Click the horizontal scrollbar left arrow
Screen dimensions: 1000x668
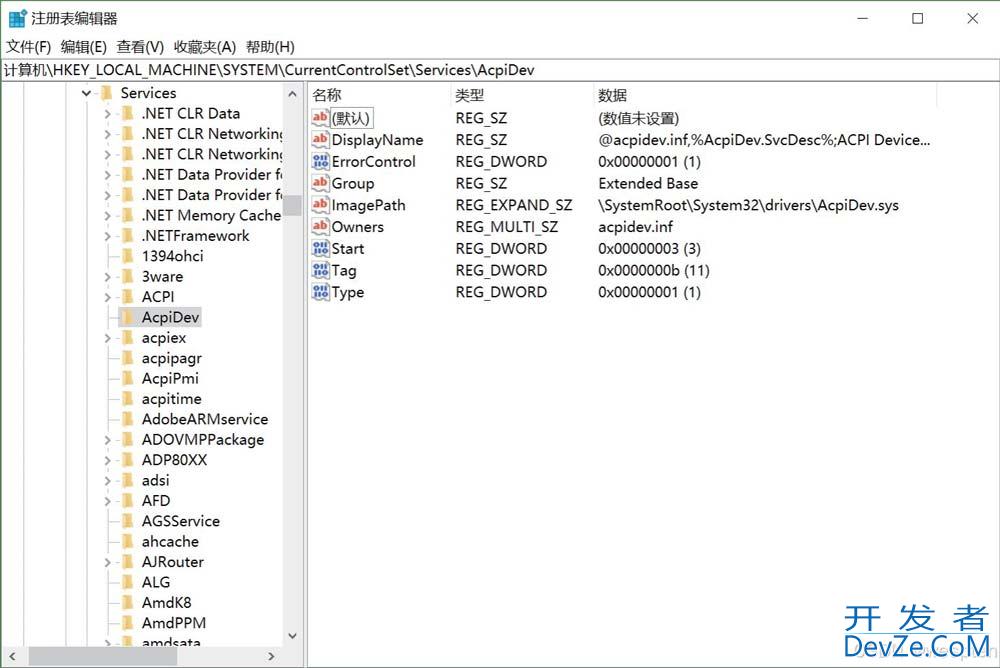[12, 656]
